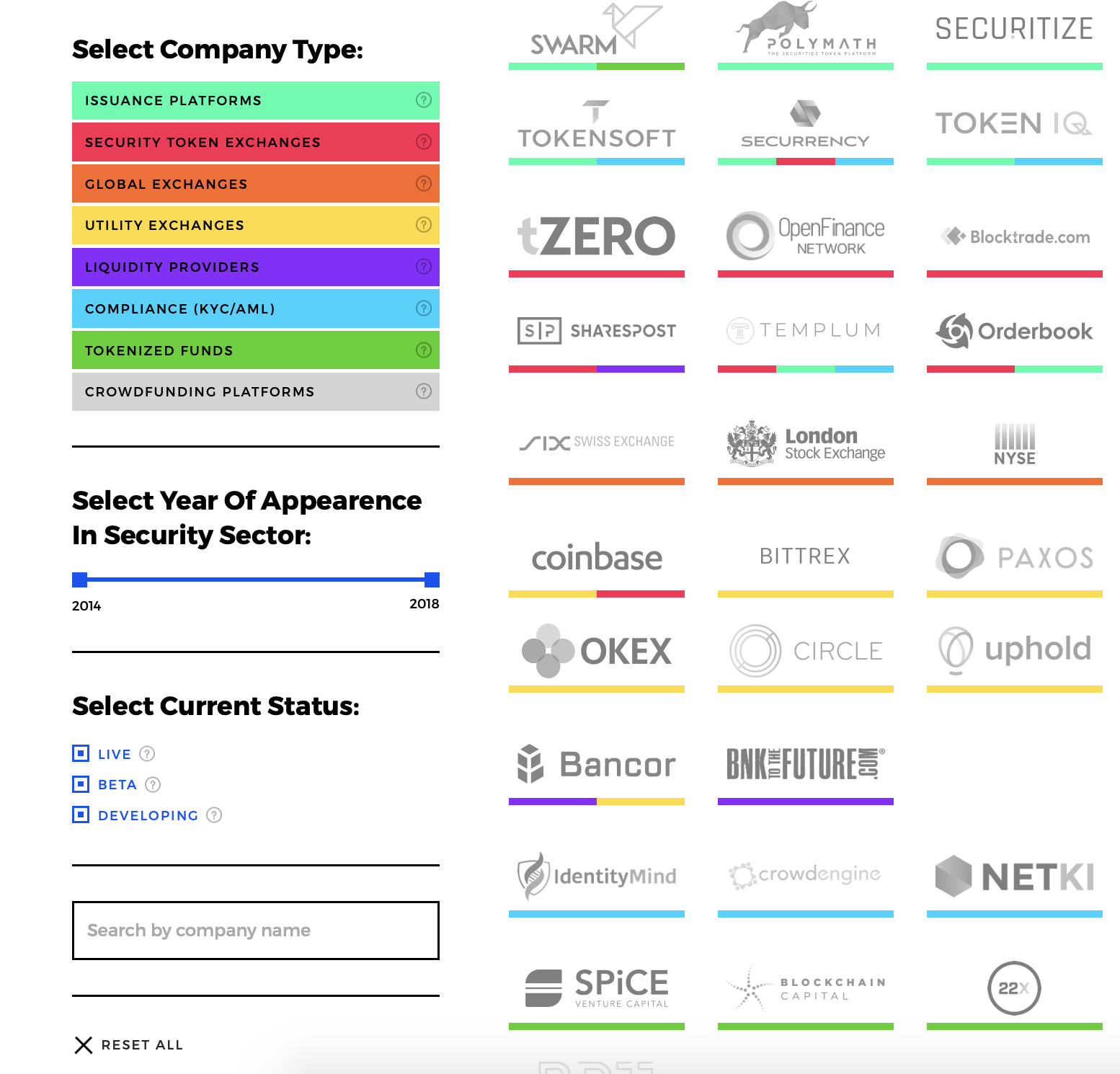The image size is (1120, 1074).
Task: Click the NYSE exchange icon
Action: click(x=1014, y=443)
